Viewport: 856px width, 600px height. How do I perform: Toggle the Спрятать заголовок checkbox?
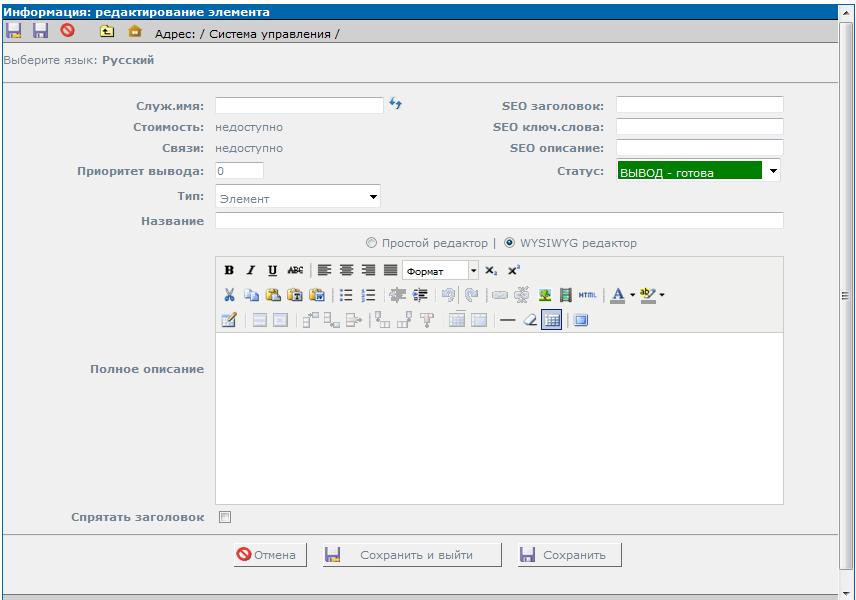225,517
